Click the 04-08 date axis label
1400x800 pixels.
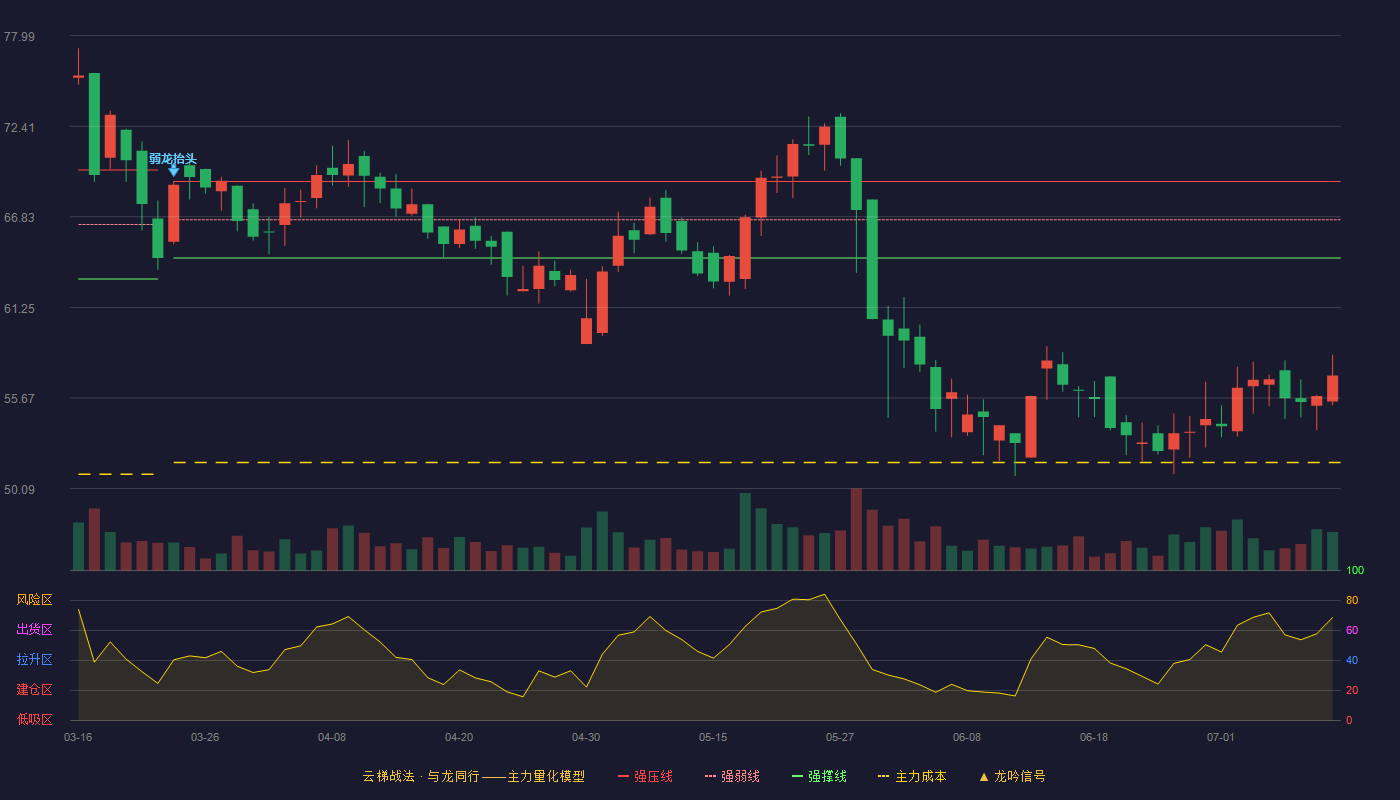(332, 737)
